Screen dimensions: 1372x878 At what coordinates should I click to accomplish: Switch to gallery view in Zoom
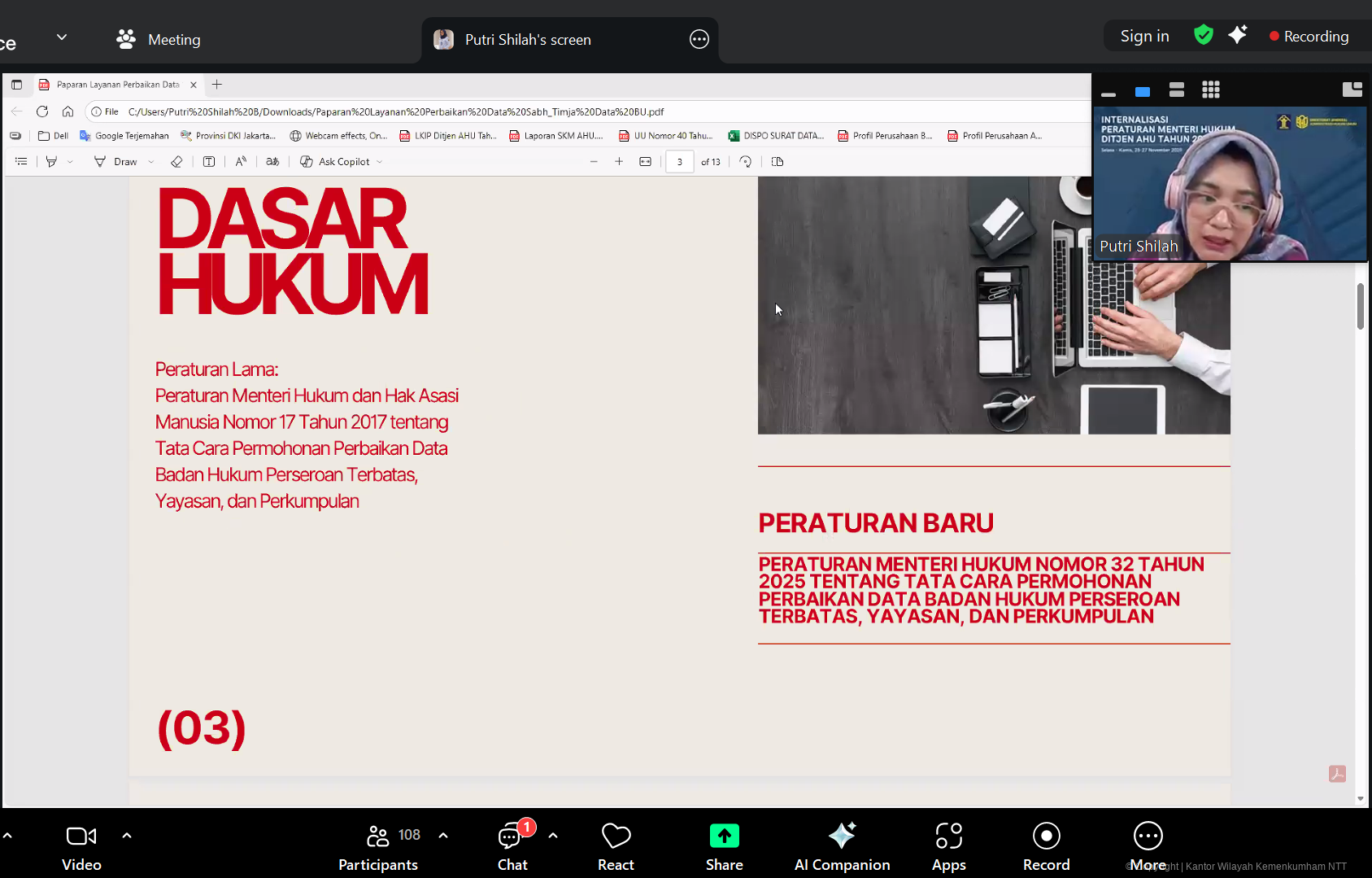(1210, 90)
